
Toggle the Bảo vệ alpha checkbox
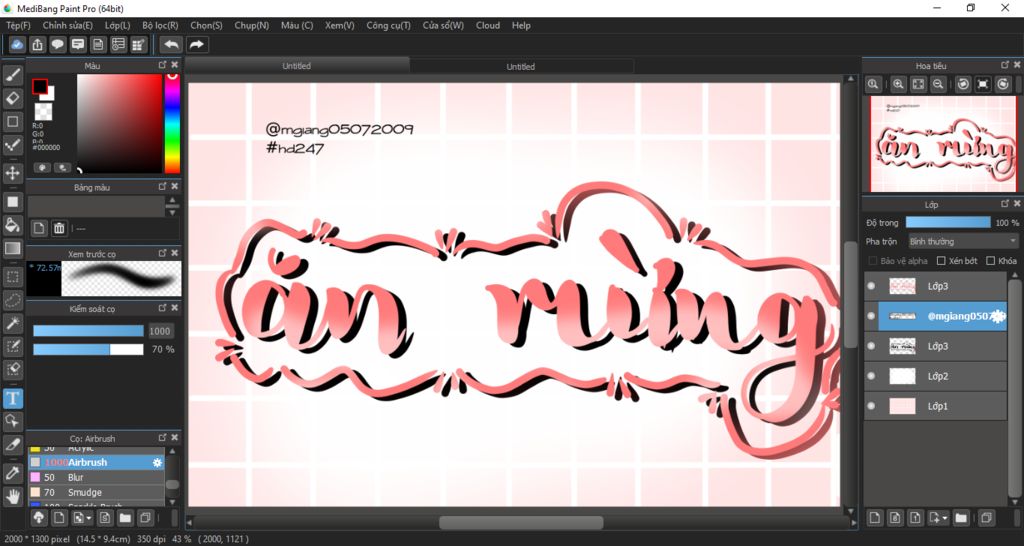pos(873,261)
